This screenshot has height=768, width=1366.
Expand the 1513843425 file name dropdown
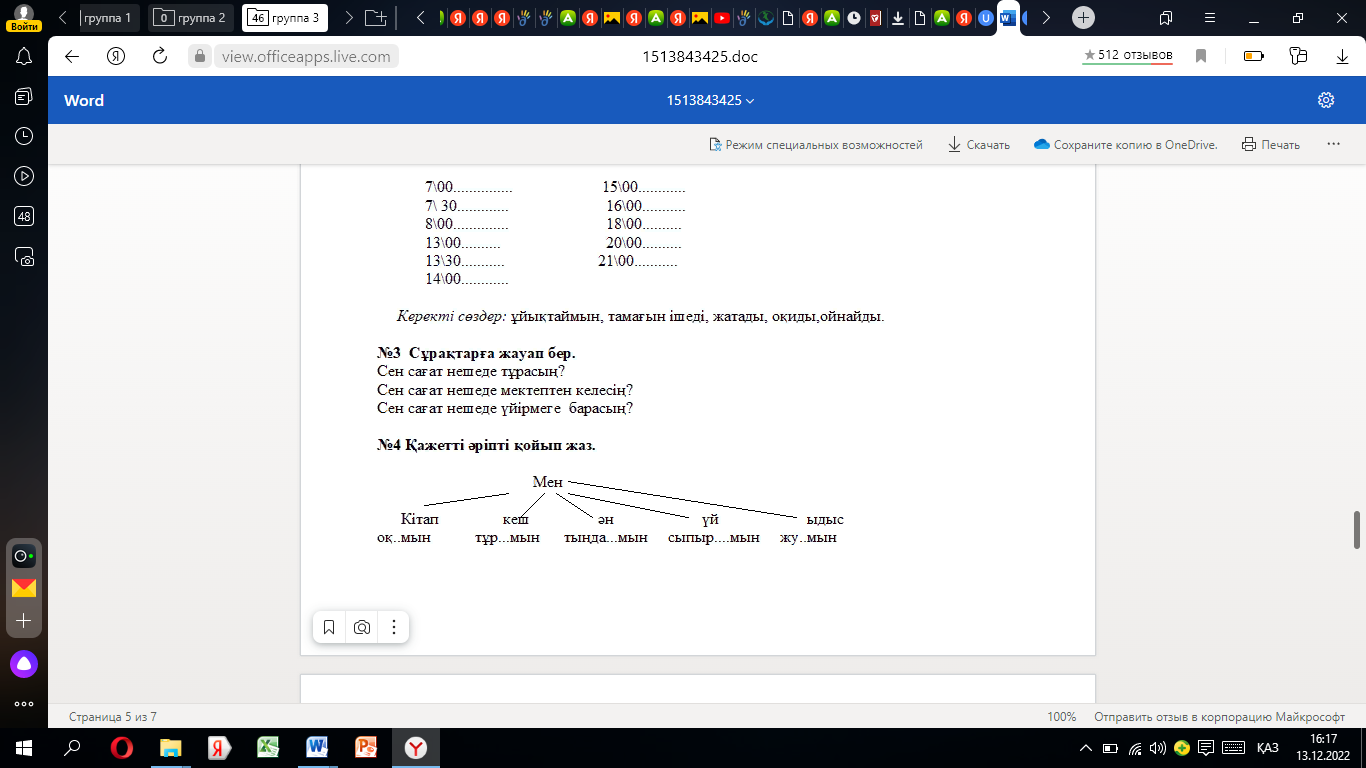tap(711, 100)
